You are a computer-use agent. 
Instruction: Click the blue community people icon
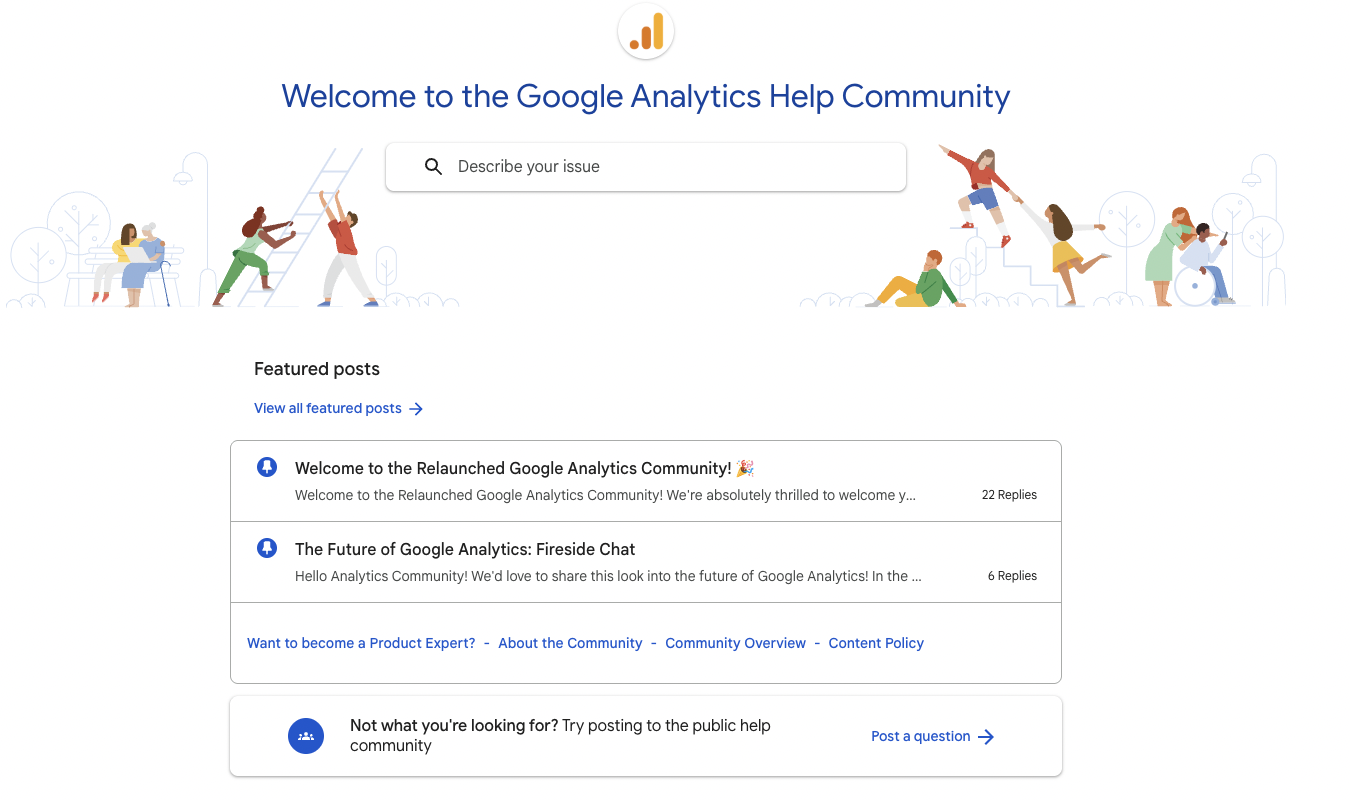(x=306, y=736)
